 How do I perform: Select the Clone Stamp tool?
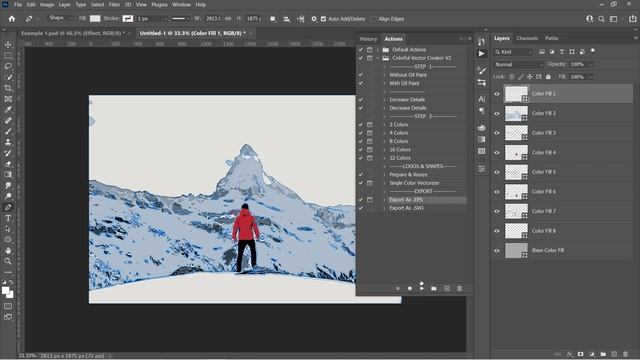8,142
